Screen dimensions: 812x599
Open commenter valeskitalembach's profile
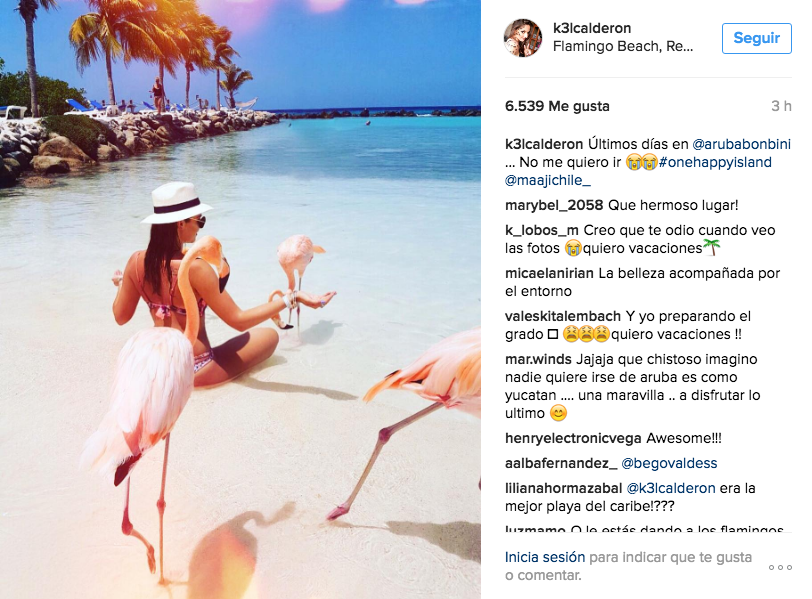click(563, 316)
